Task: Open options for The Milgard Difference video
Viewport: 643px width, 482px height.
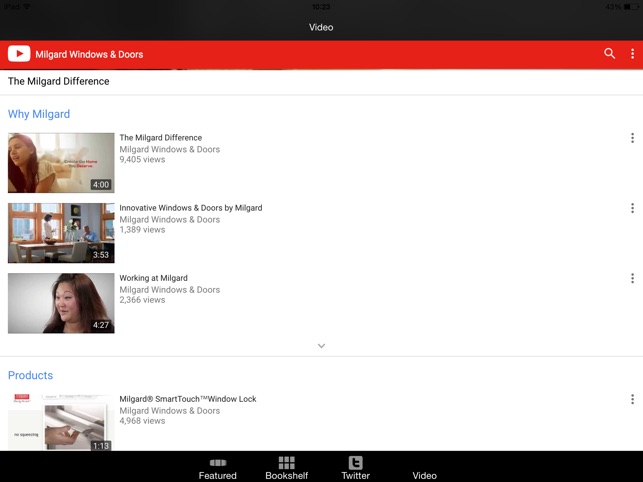Action: pyautogui.click(x=632, y=138)
